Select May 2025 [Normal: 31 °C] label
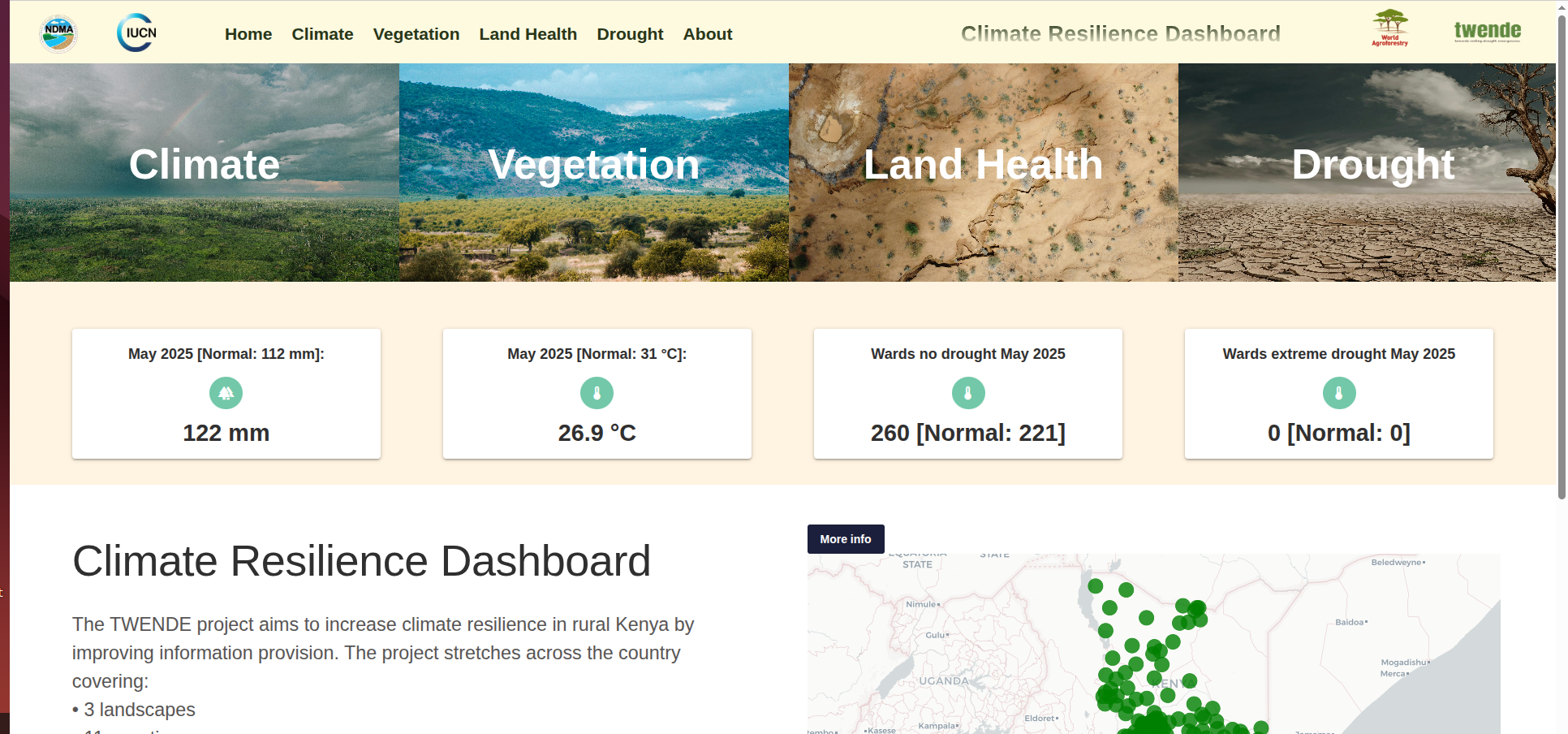The image size is (1568, 734). 597,354
